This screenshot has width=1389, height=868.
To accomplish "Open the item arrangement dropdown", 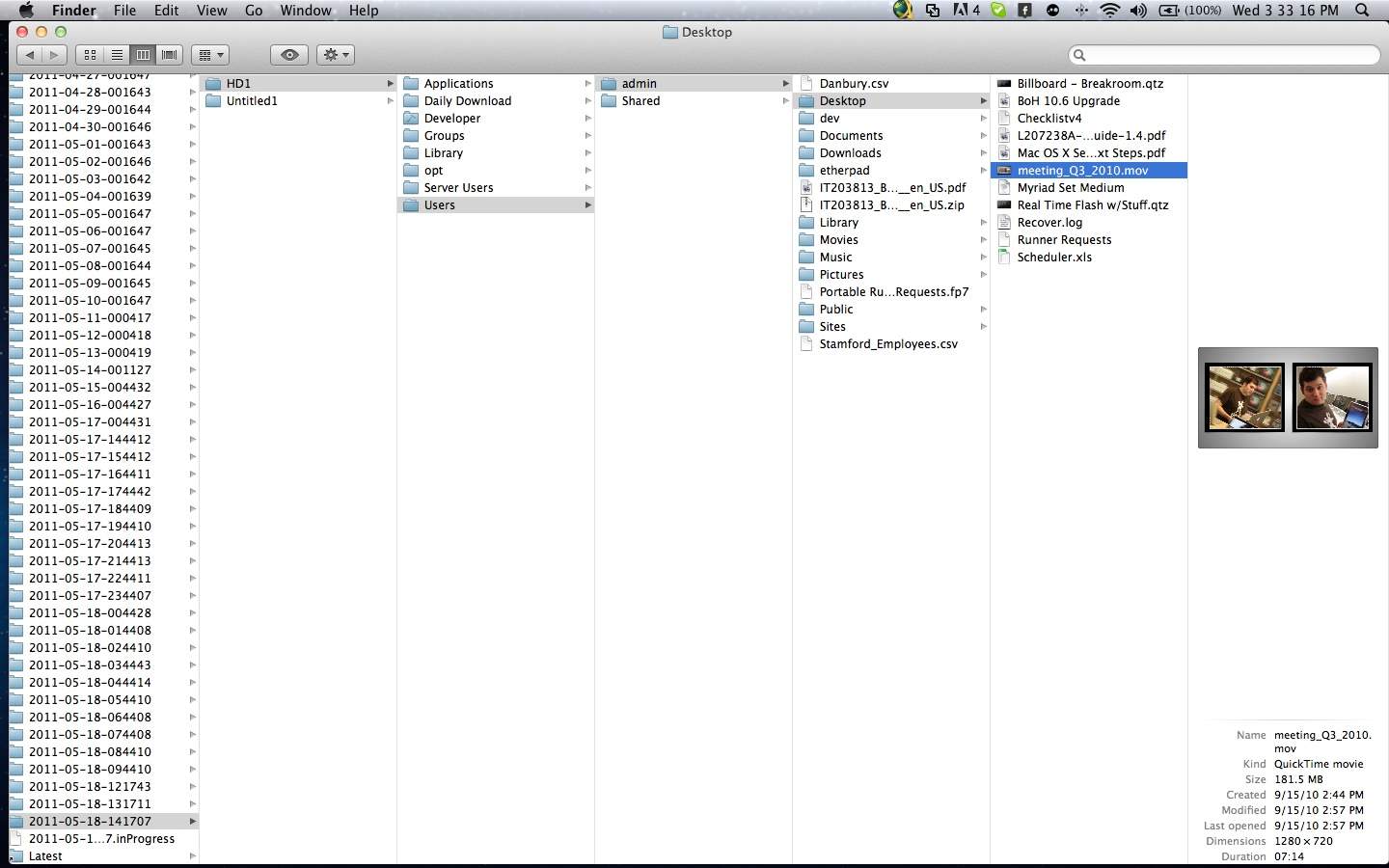I will [209, 55].
